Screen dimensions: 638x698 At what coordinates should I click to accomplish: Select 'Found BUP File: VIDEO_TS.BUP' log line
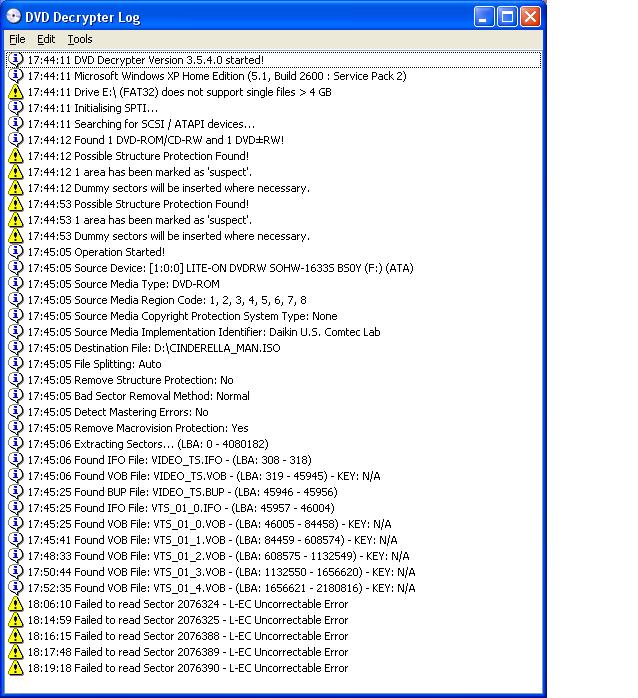tap(183, 492)
